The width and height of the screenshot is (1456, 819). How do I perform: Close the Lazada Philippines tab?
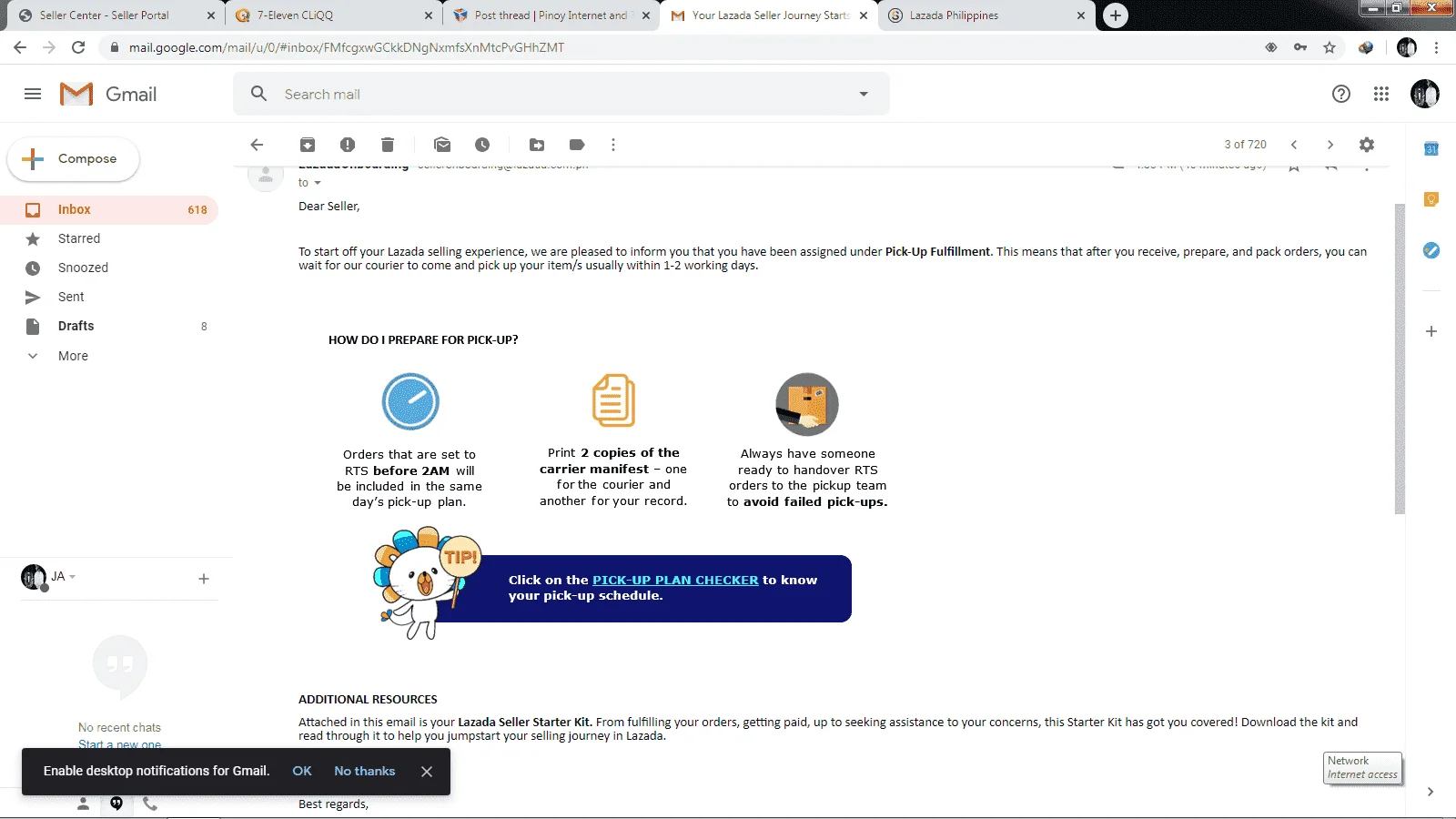click(x=1081, y=15)
